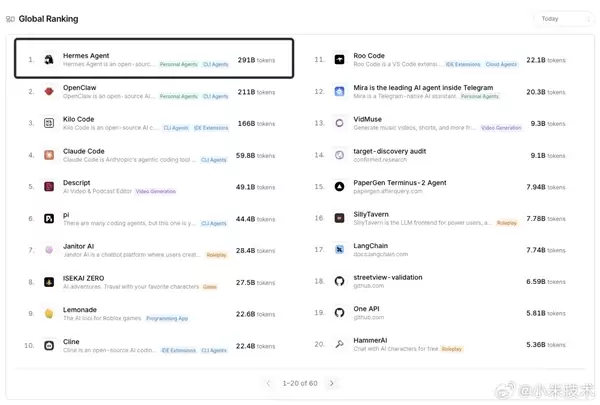Select IDE Extensions tag on Cline
Image resolution: width=600 pixels, height=405 pixels.
pos(178,350)
